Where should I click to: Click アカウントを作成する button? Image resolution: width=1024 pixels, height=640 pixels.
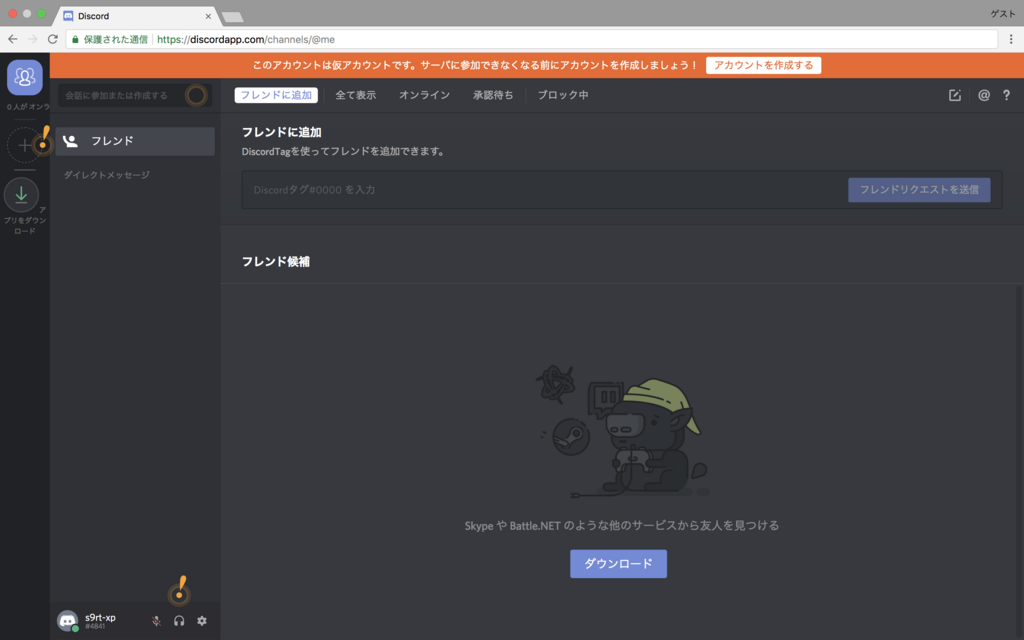click(x=763, y=65)
